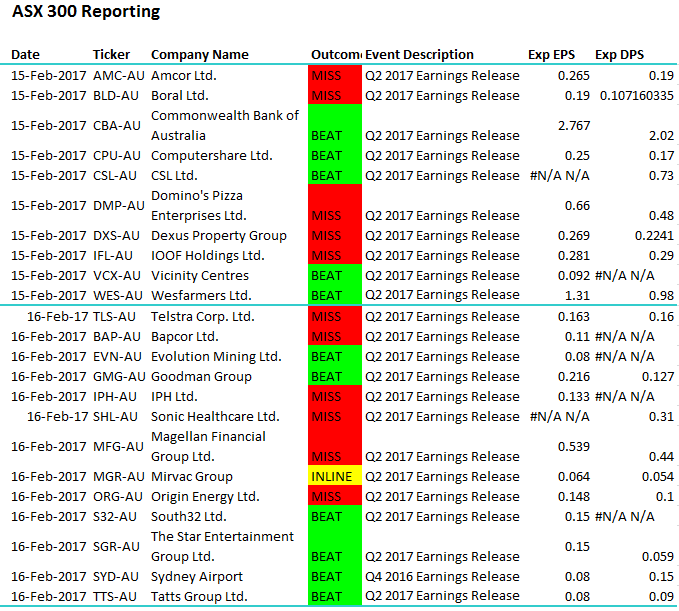Select company cell Tatts Group Ltd.

pos(199,597)
